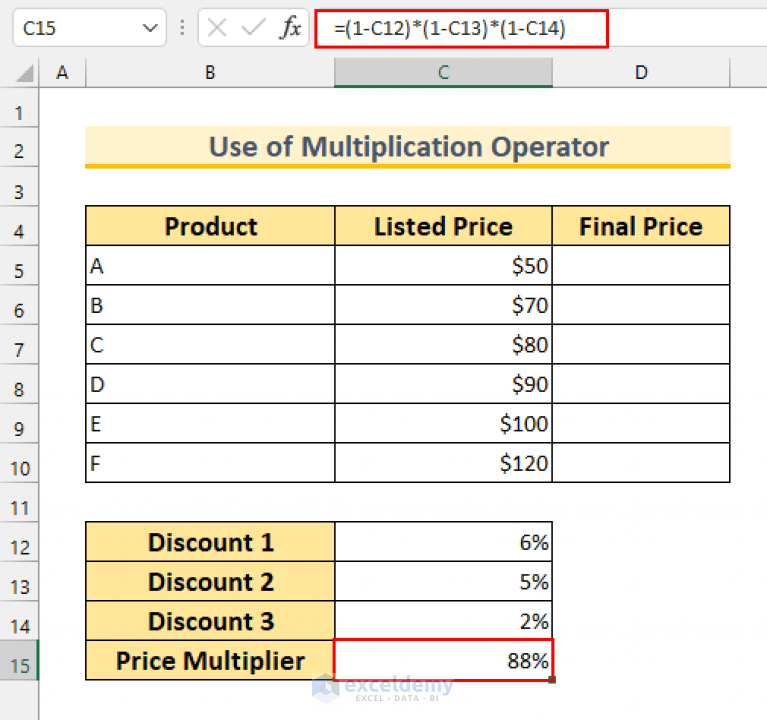Screen dimensions: 767x720
Task: Expand the Name Box dropdown arrow
Action: click(x=150, y=28)
